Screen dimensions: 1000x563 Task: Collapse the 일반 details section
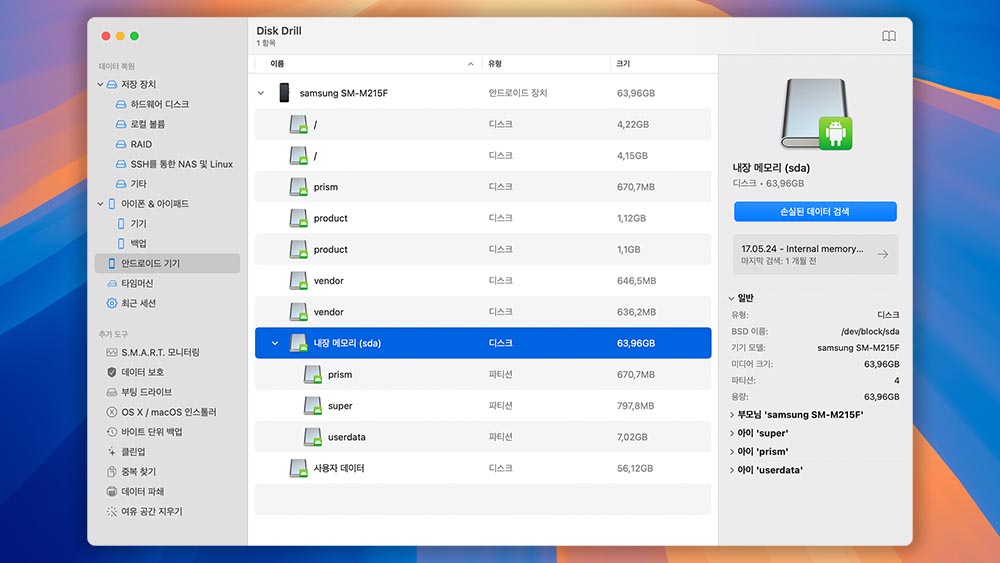click(732, 298)
